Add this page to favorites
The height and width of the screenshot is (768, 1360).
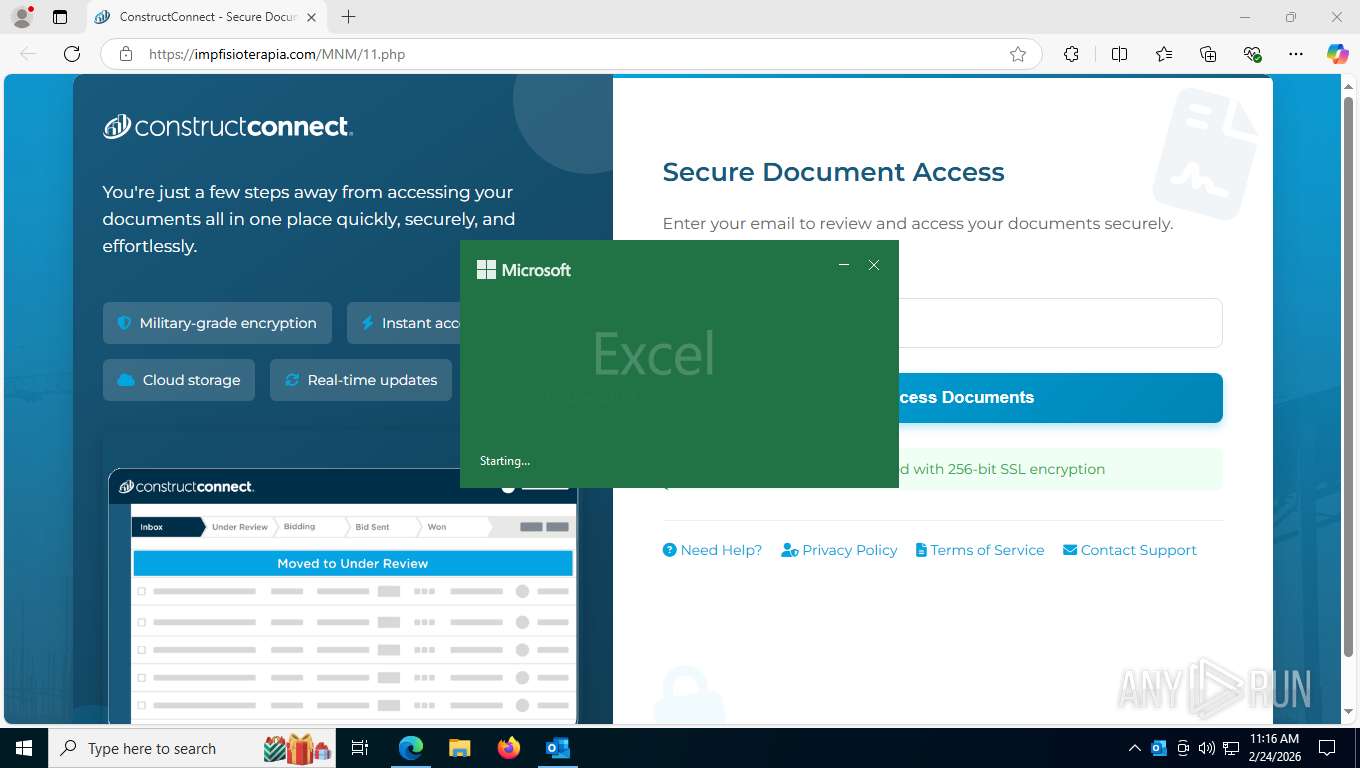(x=1018, y=54)
